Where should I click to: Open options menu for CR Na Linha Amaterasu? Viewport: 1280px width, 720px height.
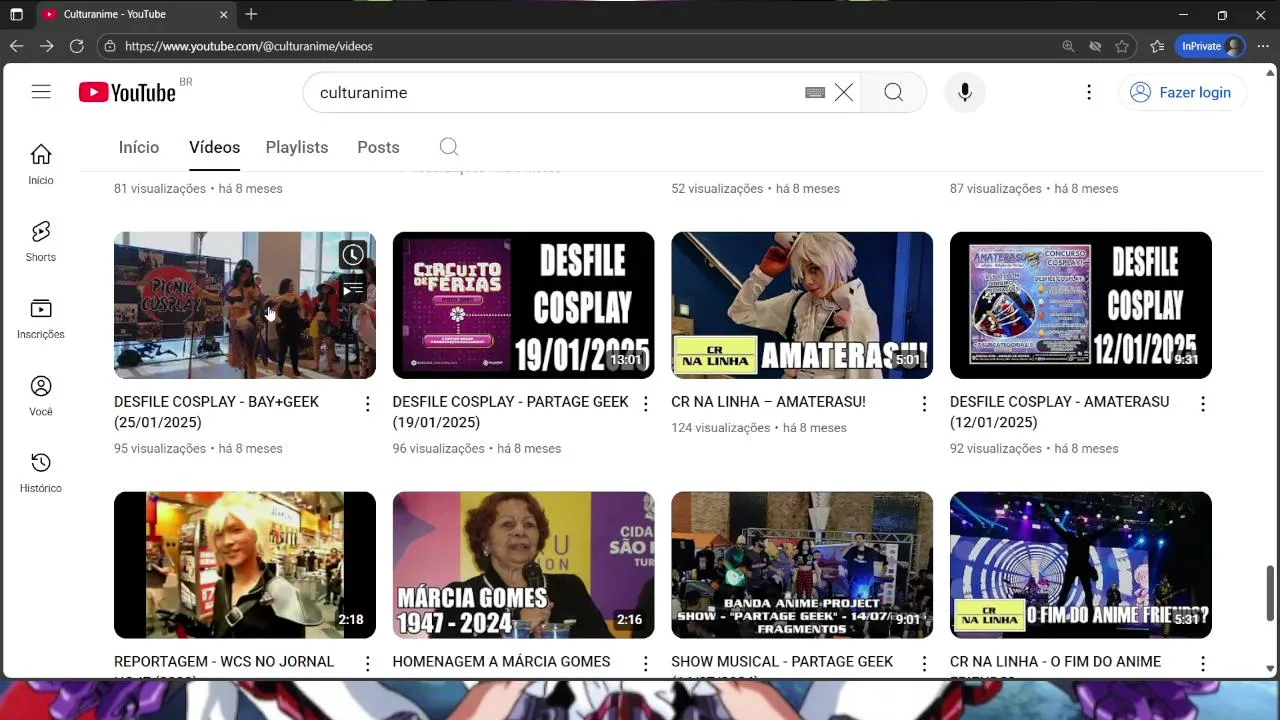[x=925, y=404]
